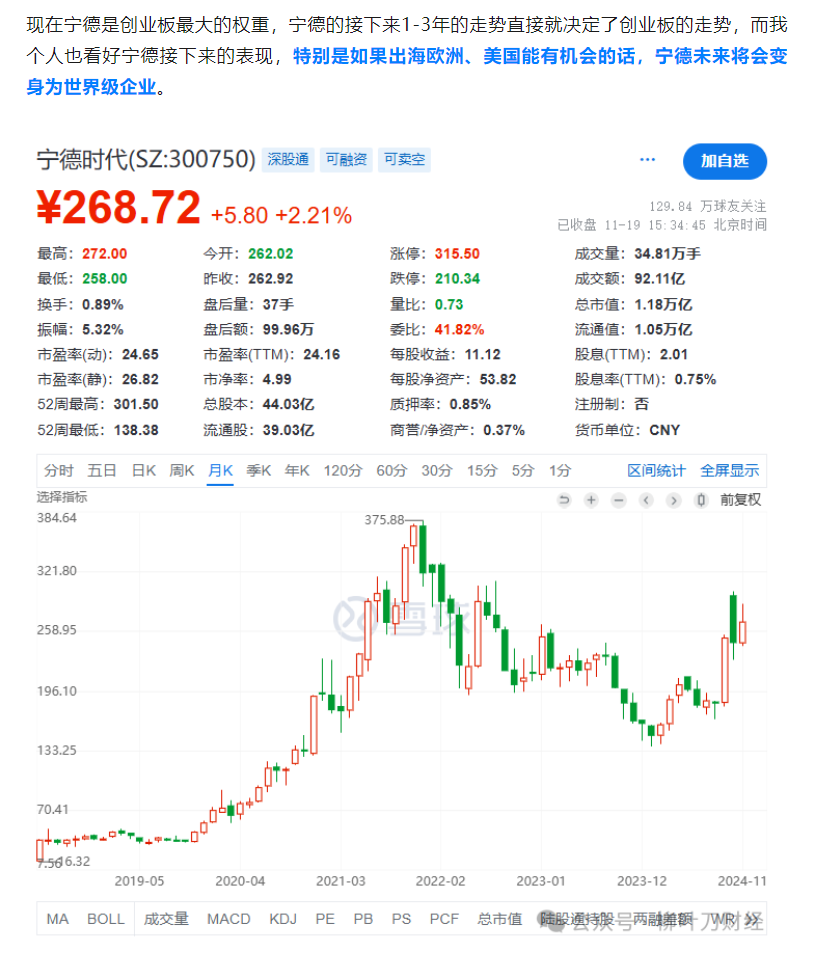Click the 深股通 tag
Screen dimensions: 816x964
[288, 160]
